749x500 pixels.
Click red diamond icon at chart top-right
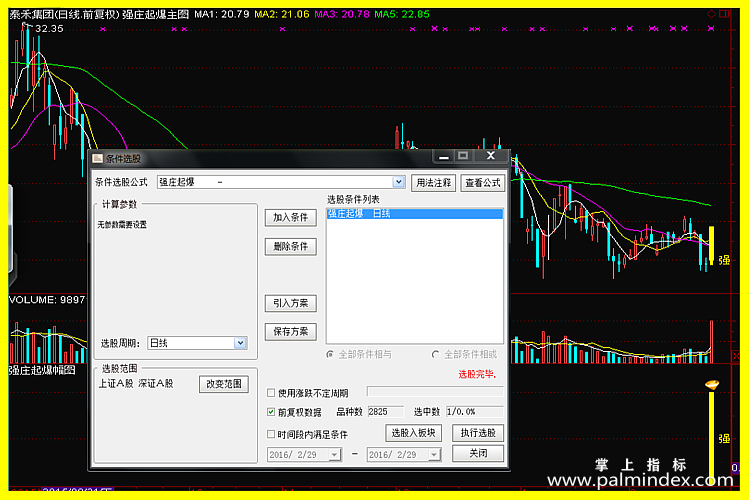(712, 14)
